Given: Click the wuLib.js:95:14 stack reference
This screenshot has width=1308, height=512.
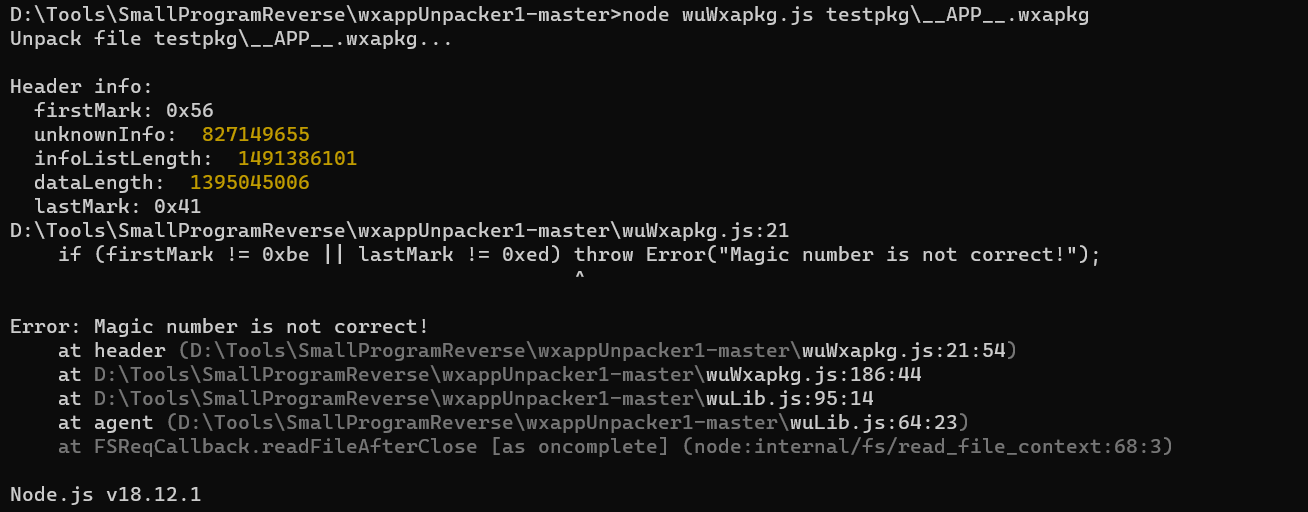Looking at the screenshot, I should pos(790,399).
